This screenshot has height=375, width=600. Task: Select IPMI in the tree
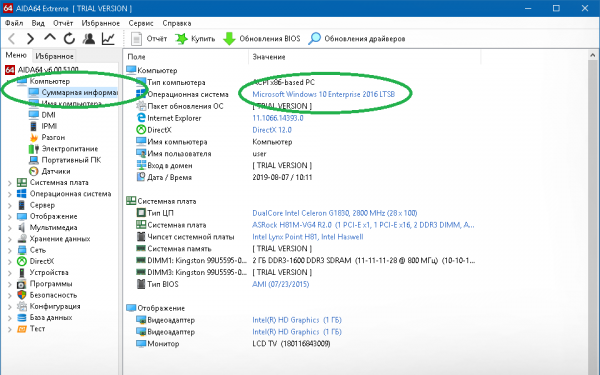(x=49, y=126)
